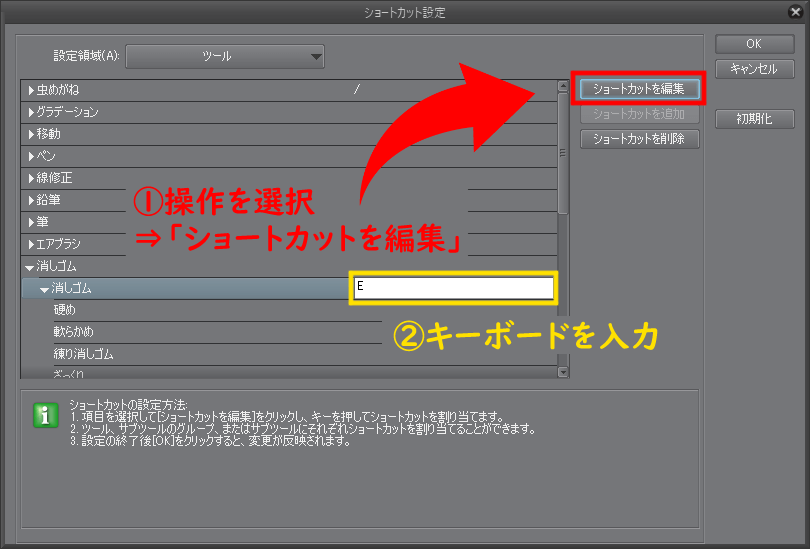Image resolution: width=810 pixels, height=549 pixels.
Task: Expand the エアブラシ tree arrow
Action: coord(31,244)
